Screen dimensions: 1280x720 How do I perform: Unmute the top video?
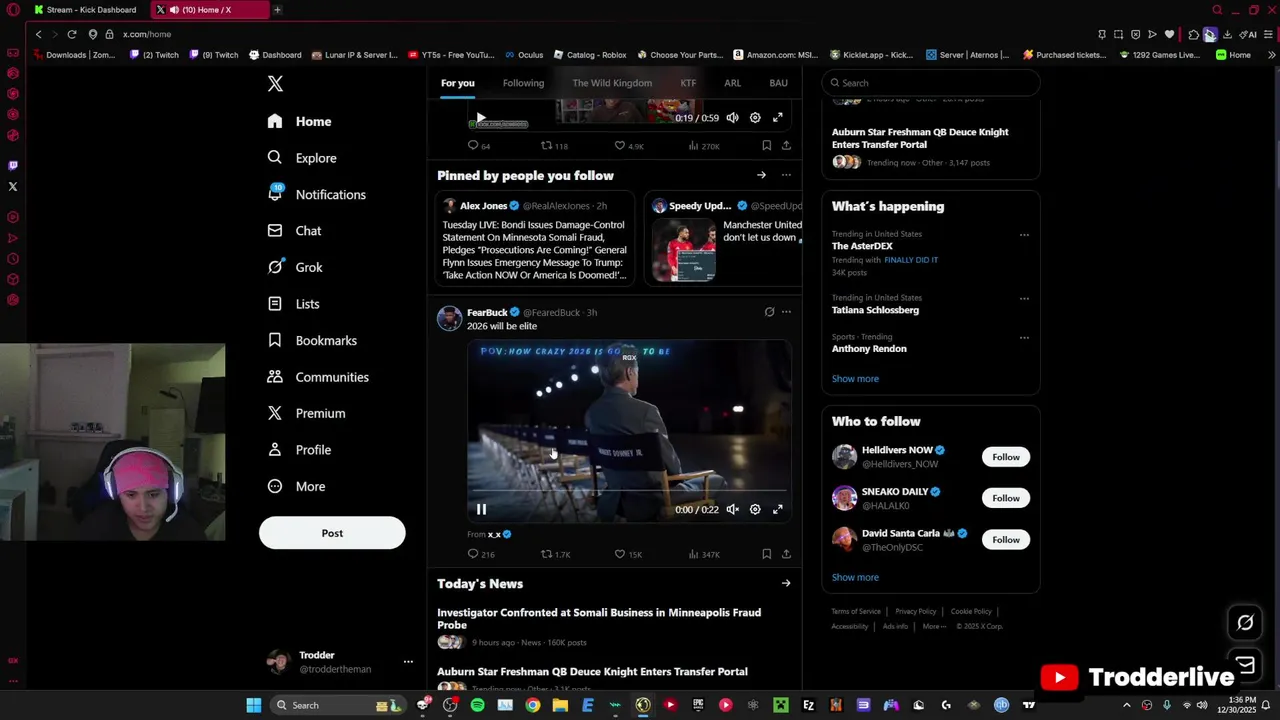pyautogui.click(x=732, y=118)
